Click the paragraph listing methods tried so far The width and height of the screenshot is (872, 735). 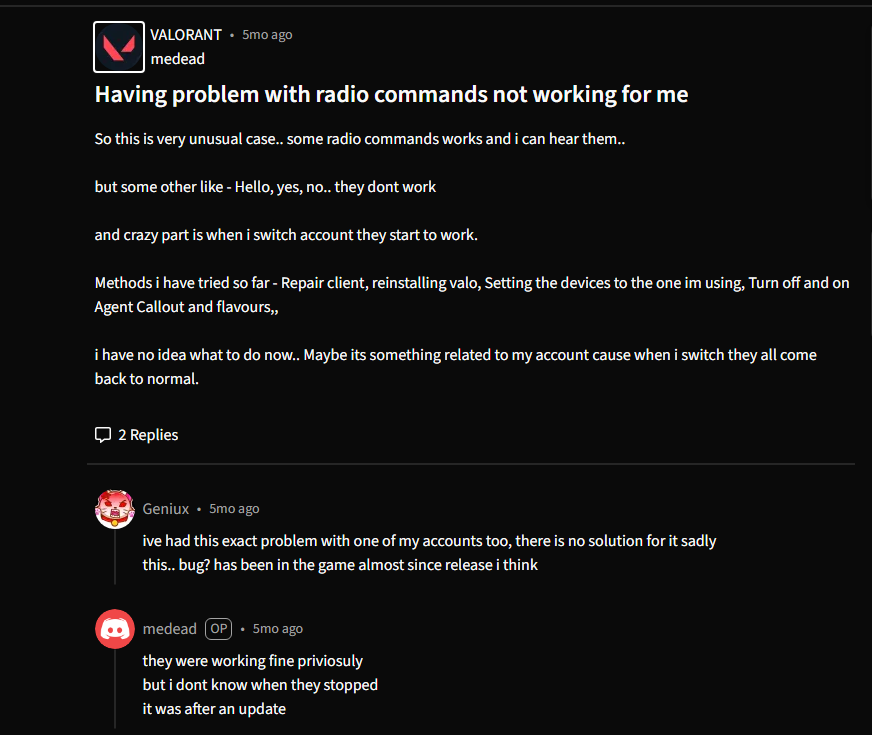coord(472,283)
